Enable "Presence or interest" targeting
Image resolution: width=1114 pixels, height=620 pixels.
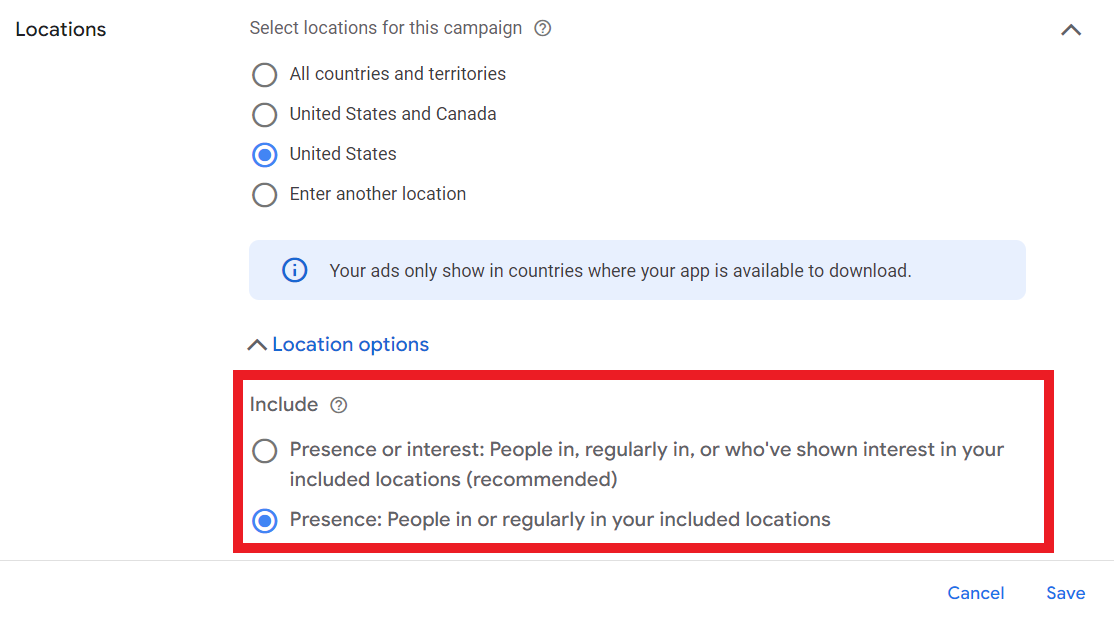click(264, 451)
